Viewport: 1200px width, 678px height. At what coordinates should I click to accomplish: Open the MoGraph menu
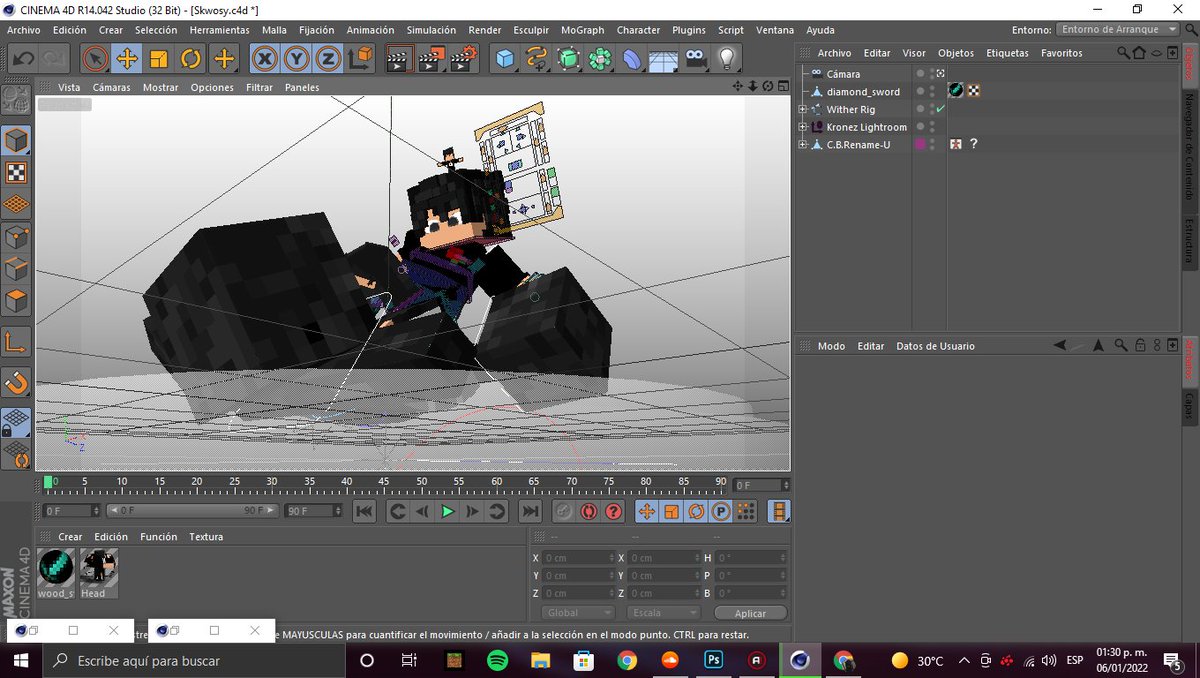pos(582,30)
